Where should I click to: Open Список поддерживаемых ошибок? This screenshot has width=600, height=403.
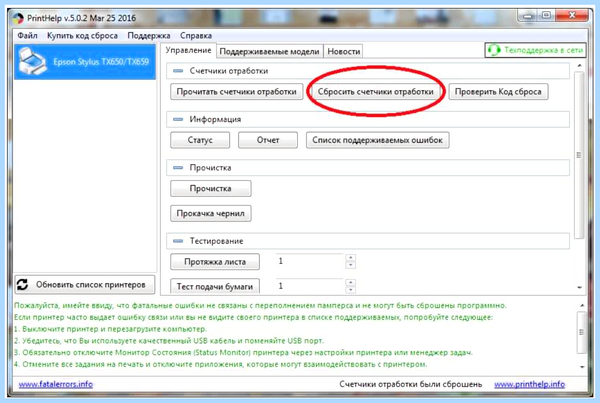tap(377, 140)
